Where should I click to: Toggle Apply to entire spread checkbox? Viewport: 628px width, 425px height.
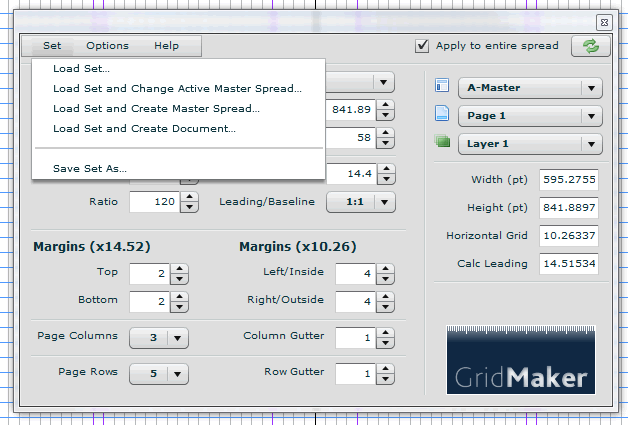422,46
